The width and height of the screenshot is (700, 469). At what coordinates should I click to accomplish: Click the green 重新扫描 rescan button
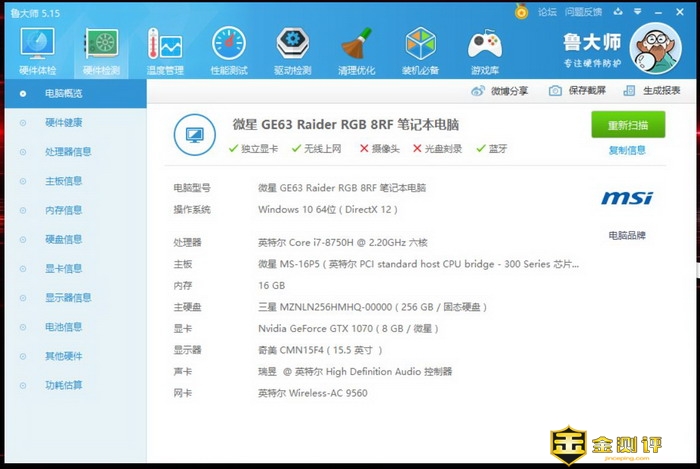coord(627,125)
